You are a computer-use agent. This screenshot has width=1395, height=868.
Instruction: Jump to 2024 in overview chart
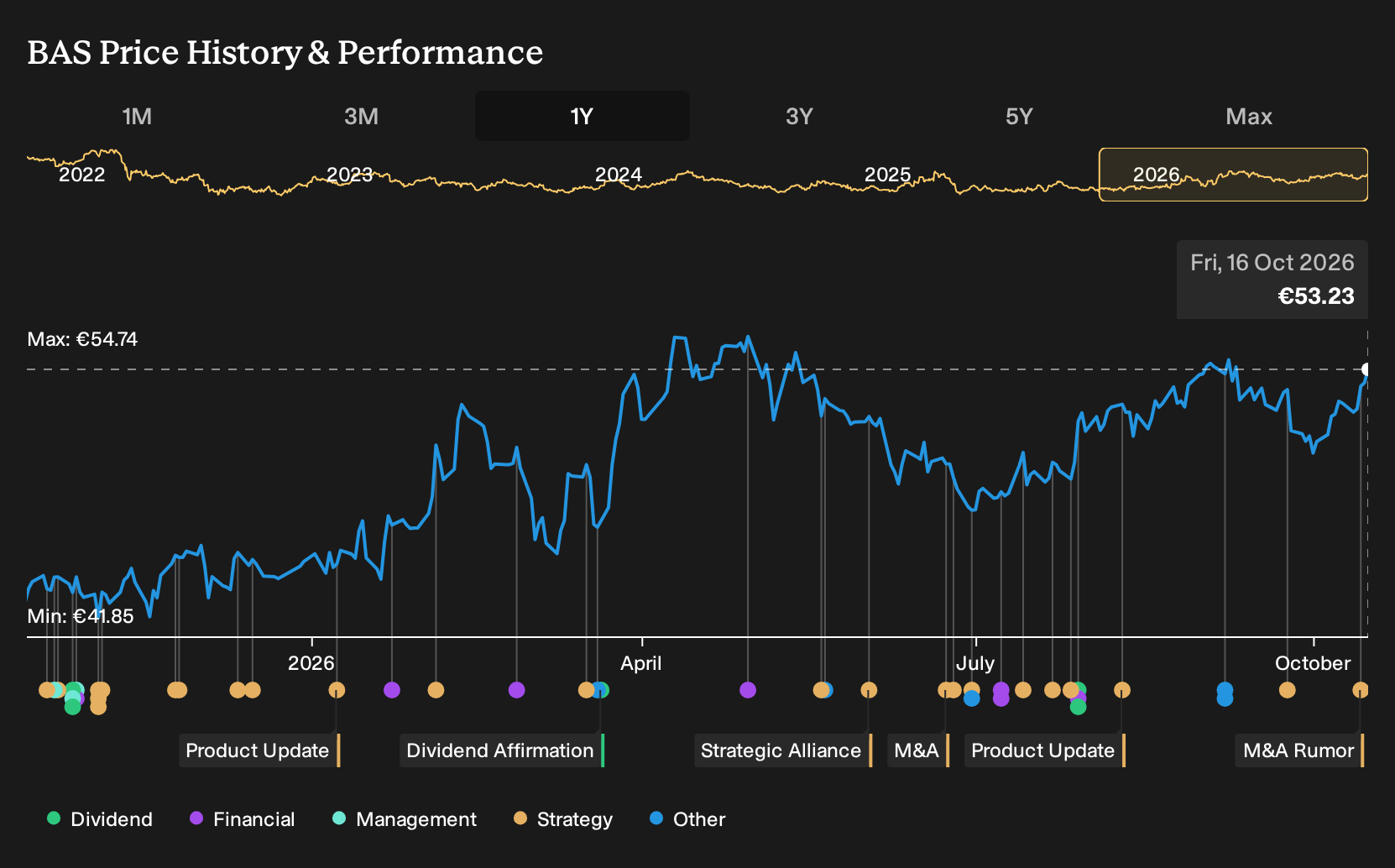619,175
